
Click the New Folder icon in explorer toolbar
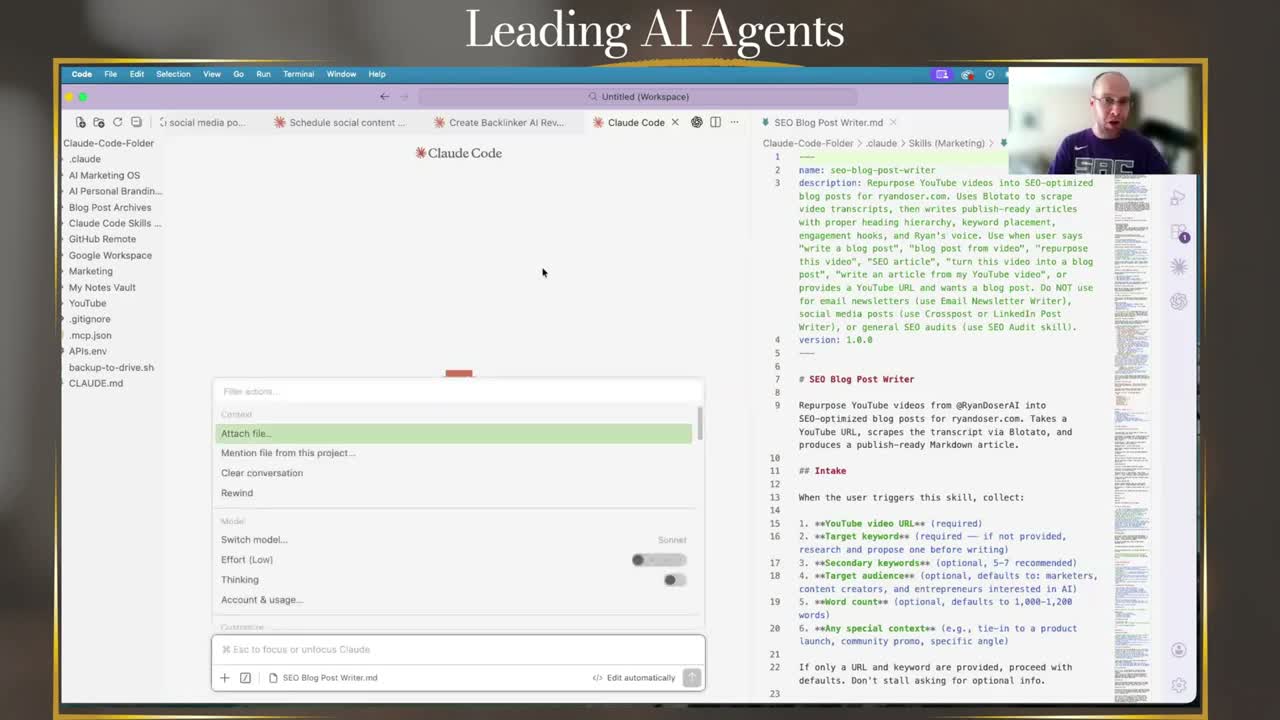[99, 122]
